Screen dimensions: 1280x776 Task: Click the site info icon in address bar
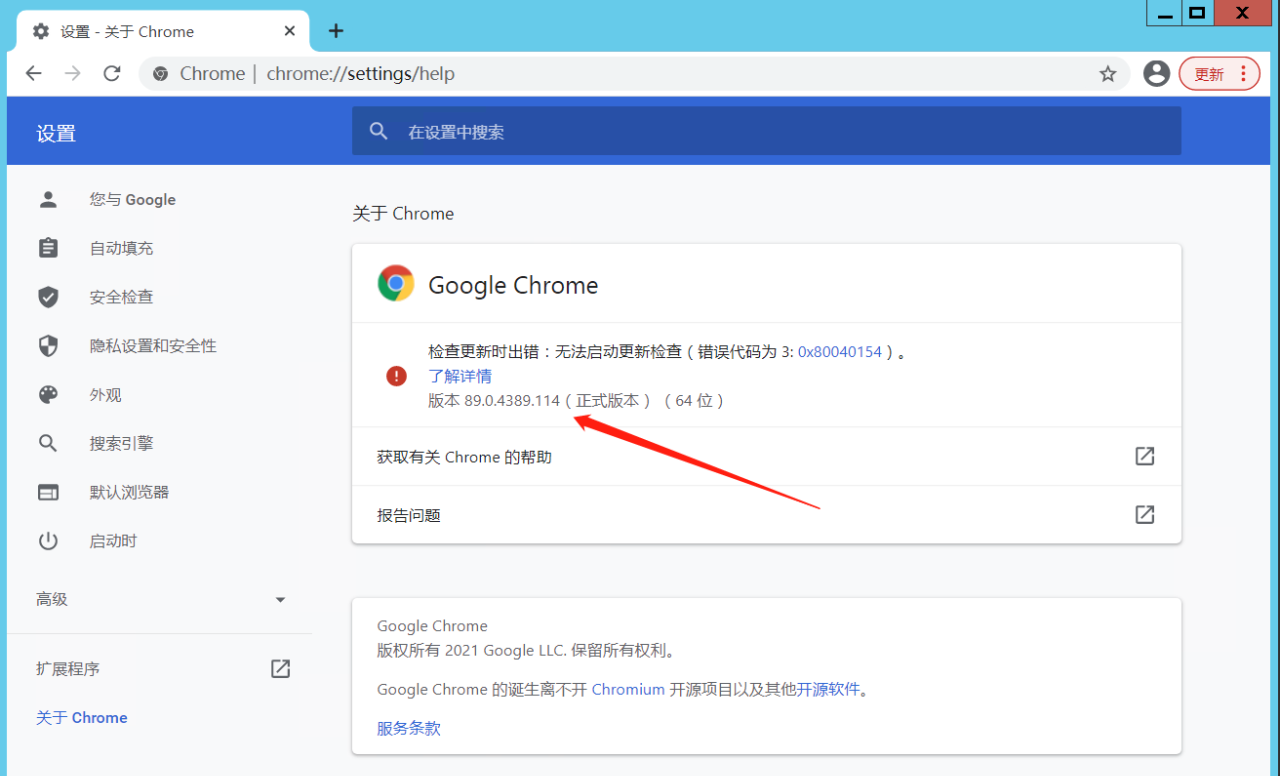[161, 73]
